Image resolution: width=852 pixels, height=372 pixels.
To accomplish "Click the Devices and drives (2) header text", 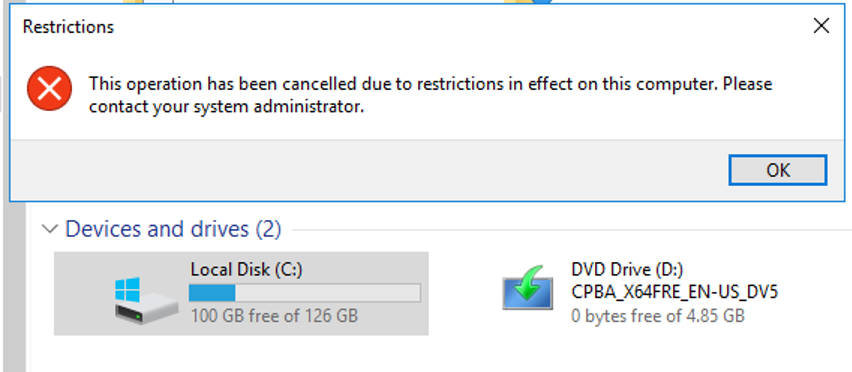I will (x=173, y=229).
